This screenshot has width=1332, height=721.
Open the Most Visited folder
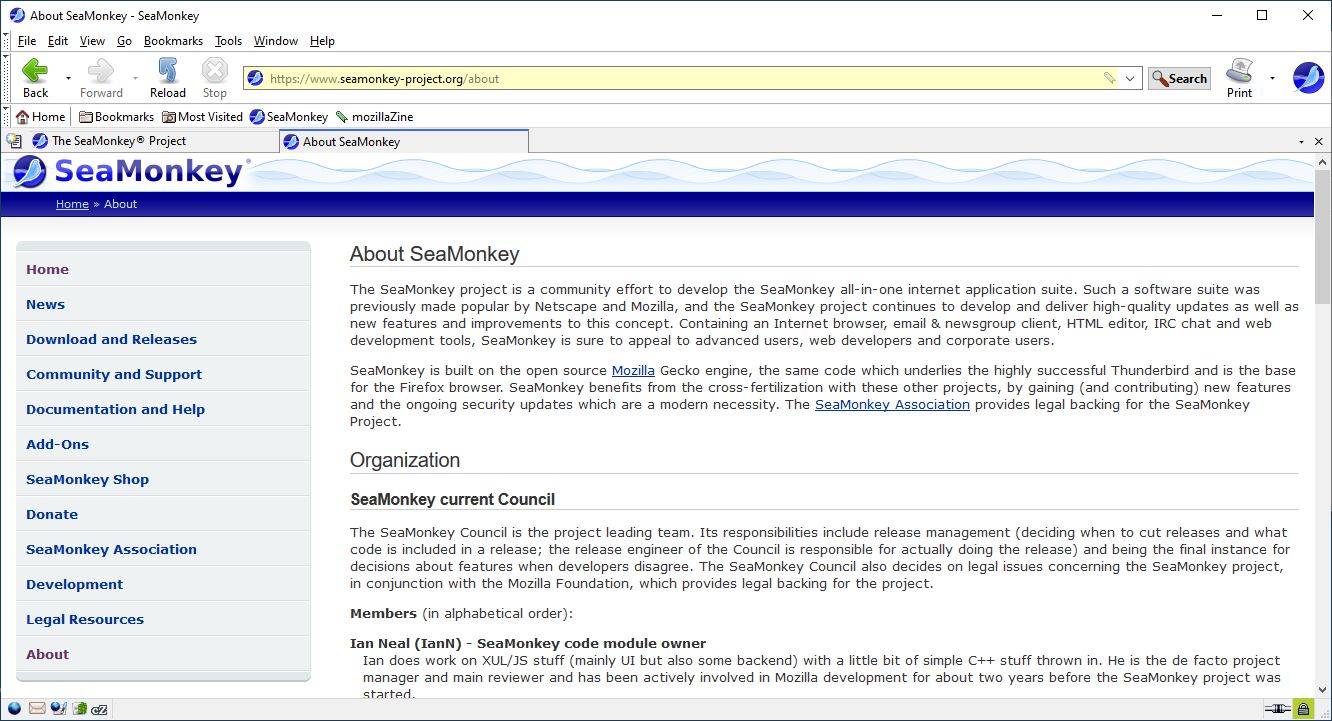[202, 117]
